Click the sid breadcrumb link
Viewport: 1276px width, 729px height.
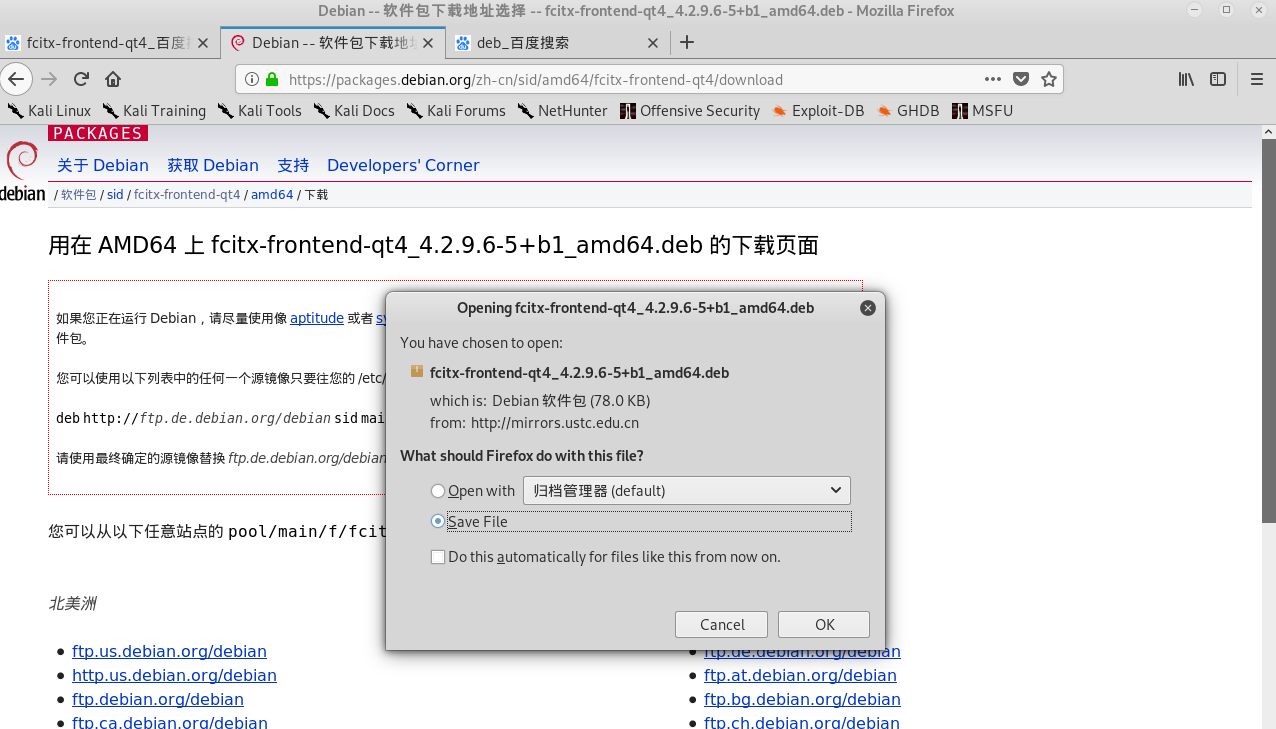(115, 195)
